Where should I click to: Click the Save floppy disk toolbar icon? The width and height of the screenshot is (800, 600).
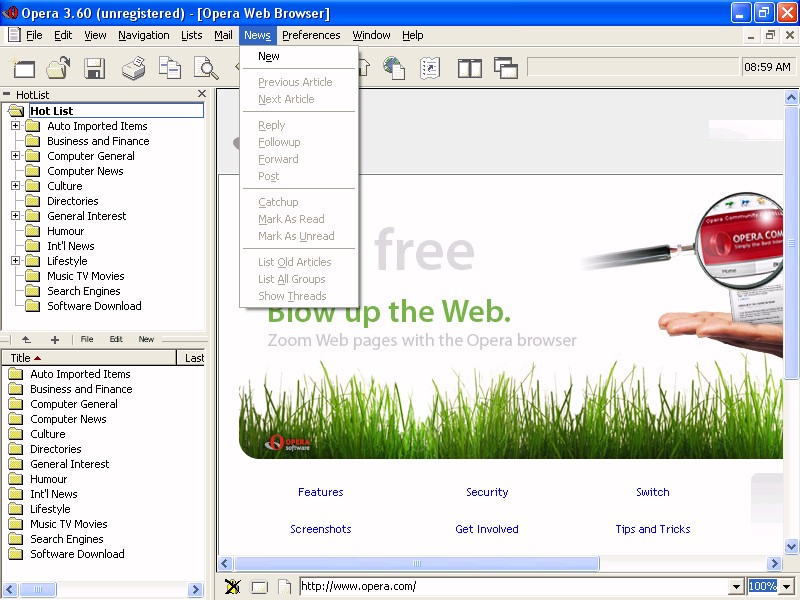click(94, 68)
